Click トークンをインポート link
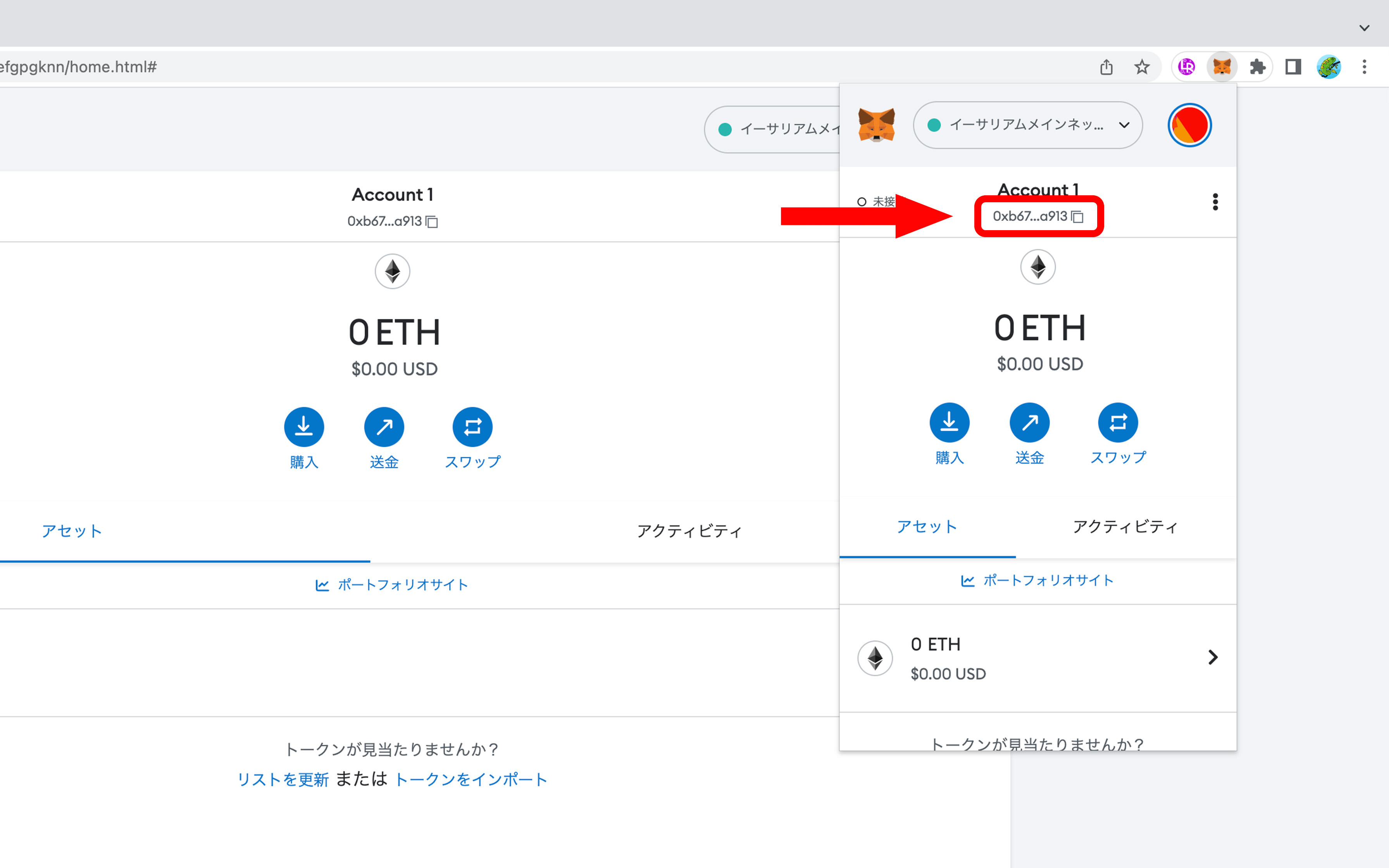1389x868 pixels. point(470,780)
